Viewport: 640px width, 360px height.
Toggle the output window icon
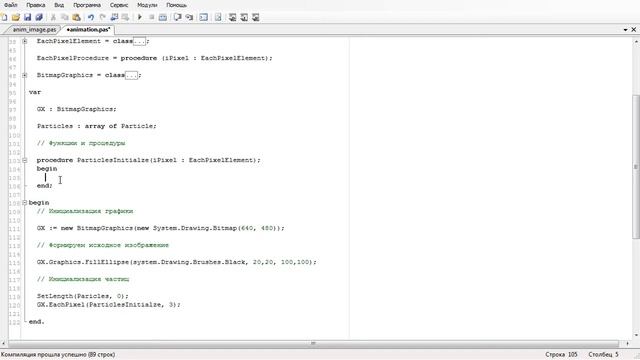click(204, 17)
